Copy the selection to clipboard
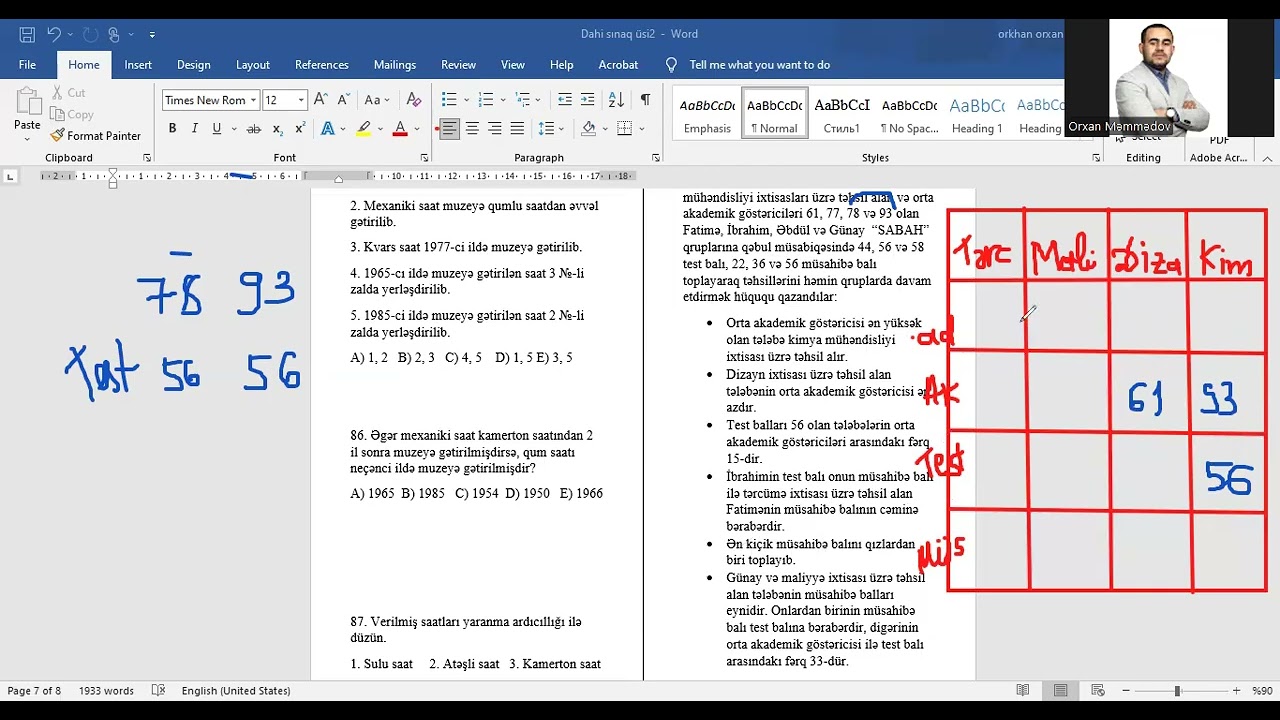 click(72, 114)
